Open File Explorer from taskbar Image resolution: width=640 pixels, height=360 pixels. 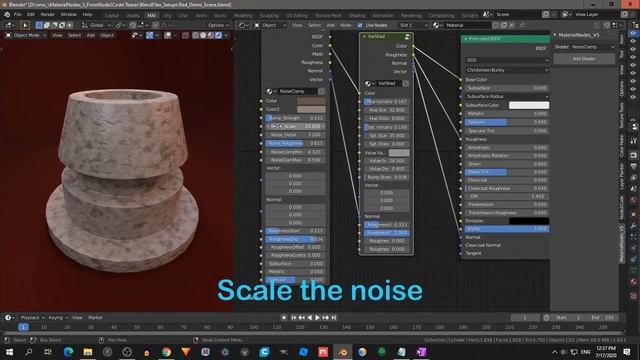point(88,352)
